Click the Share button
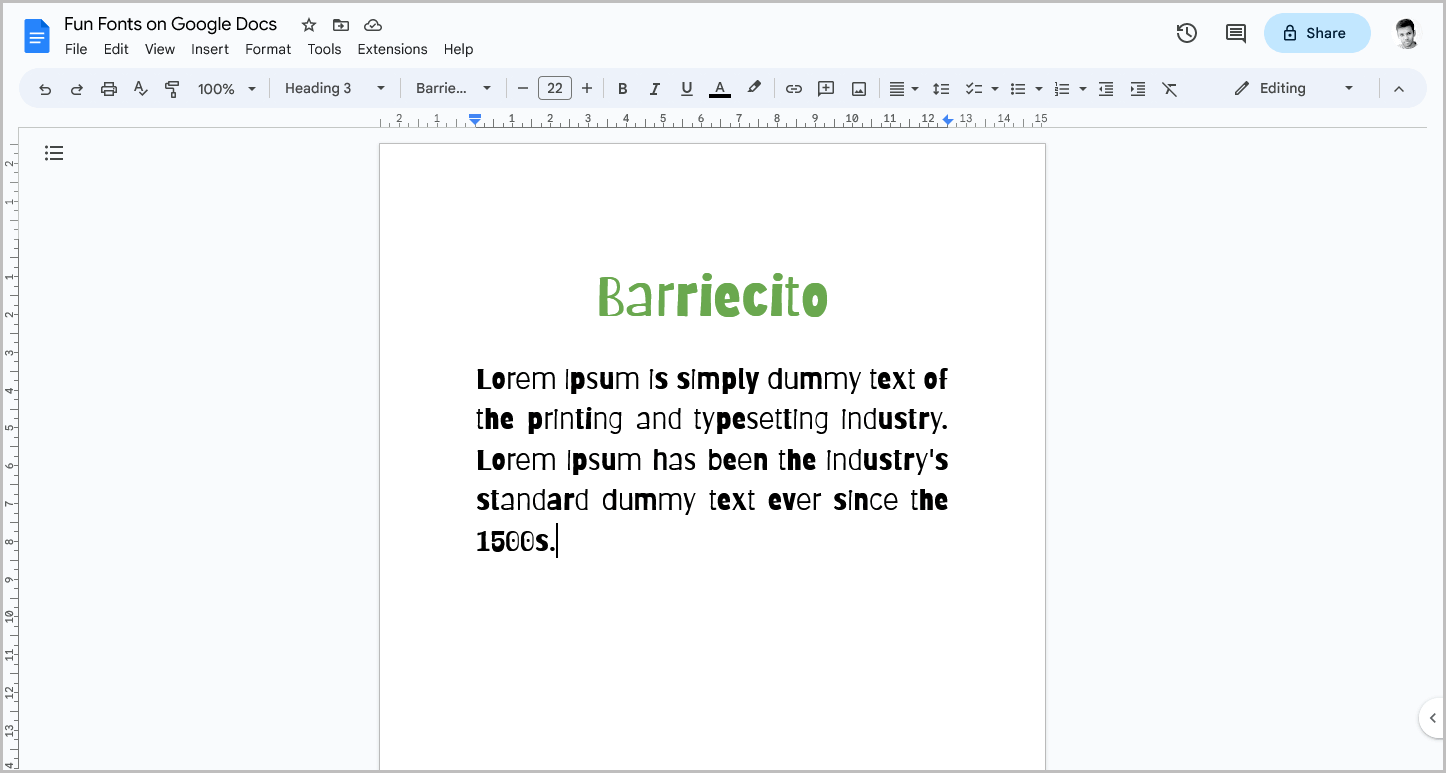Screen dimensions: 1446x773 (1317, 33)
